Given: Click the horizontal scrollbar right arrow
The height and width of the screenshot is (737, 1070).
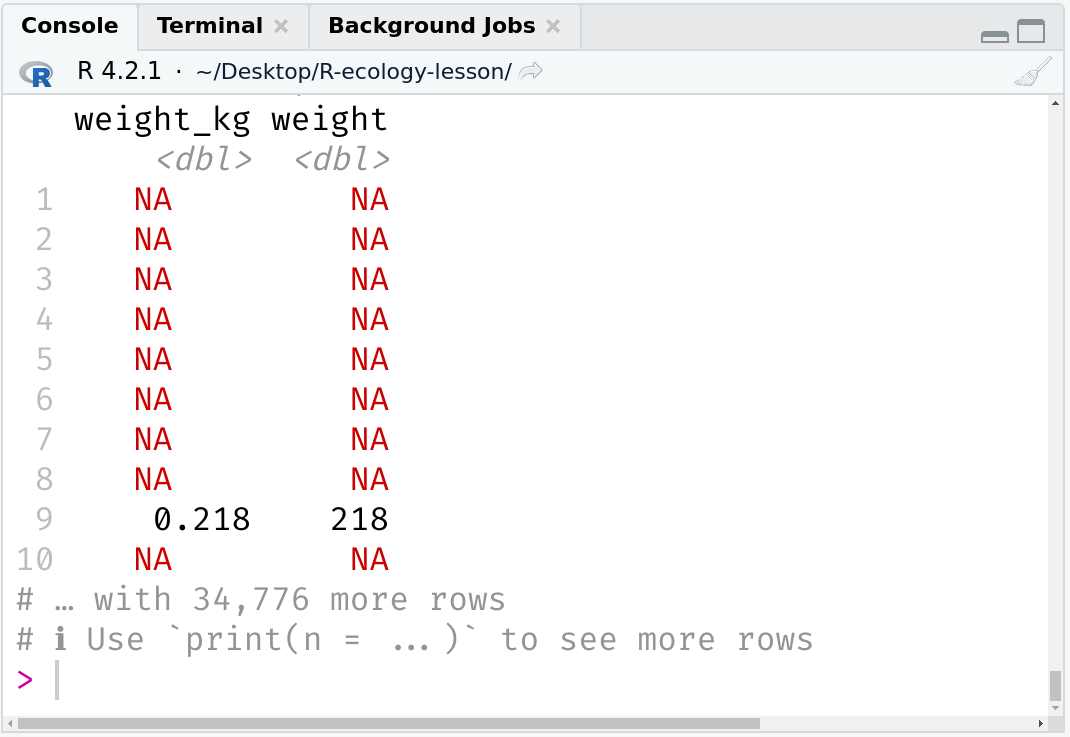Looking at the screenshot, I should click(x=1041, y=723).
